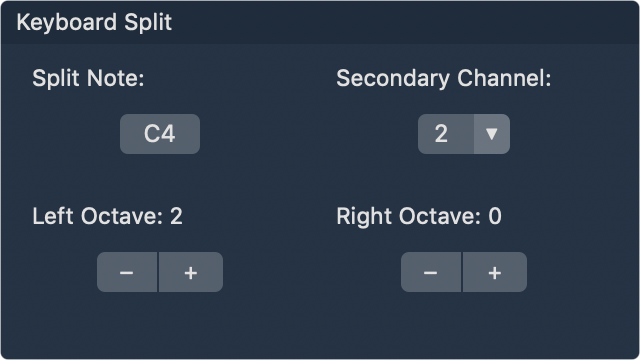The width and height of the screenshot is (640, 360).
Task: Lower the Right Octave using minus button
Action: 431,272
